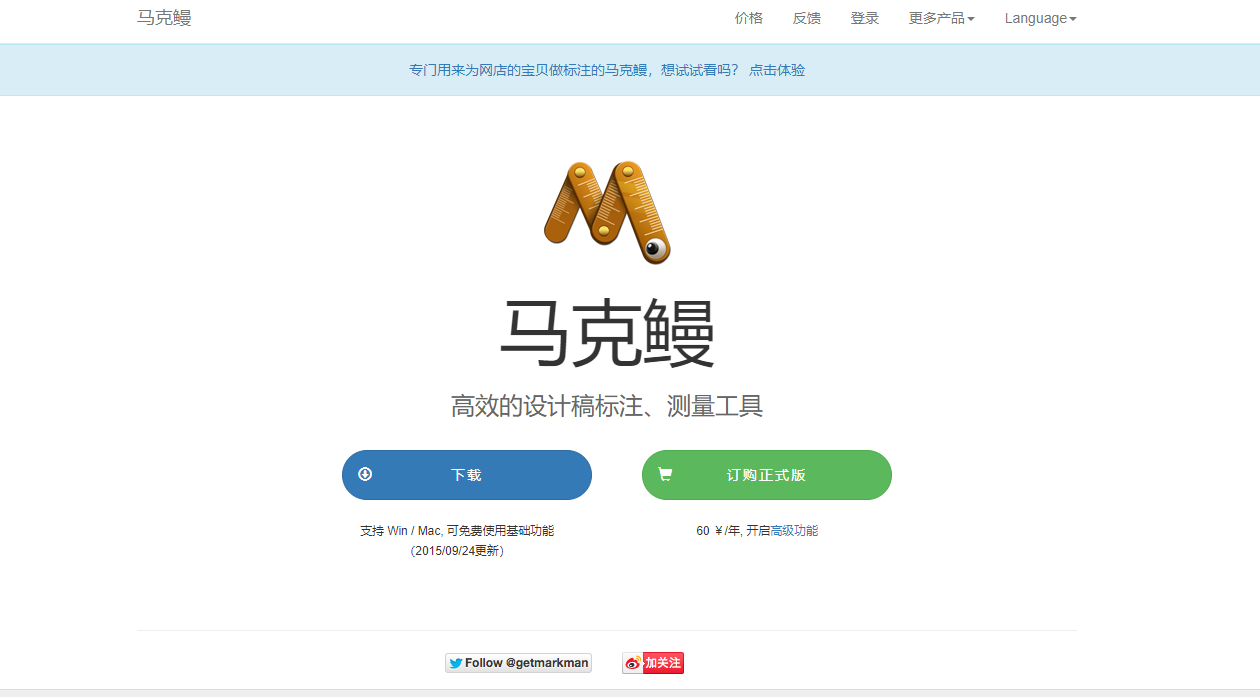Click the Weibo 加关注 button
1260x697 pixels.
pos(653,663)
